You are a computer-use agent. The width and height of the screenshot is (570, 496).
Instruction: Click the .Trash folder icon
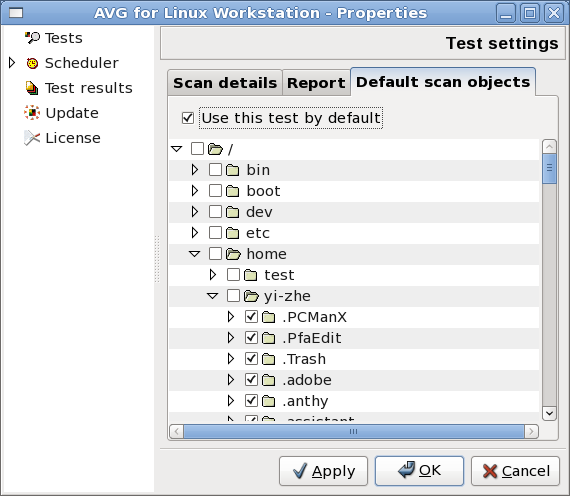tap(269, 359)
